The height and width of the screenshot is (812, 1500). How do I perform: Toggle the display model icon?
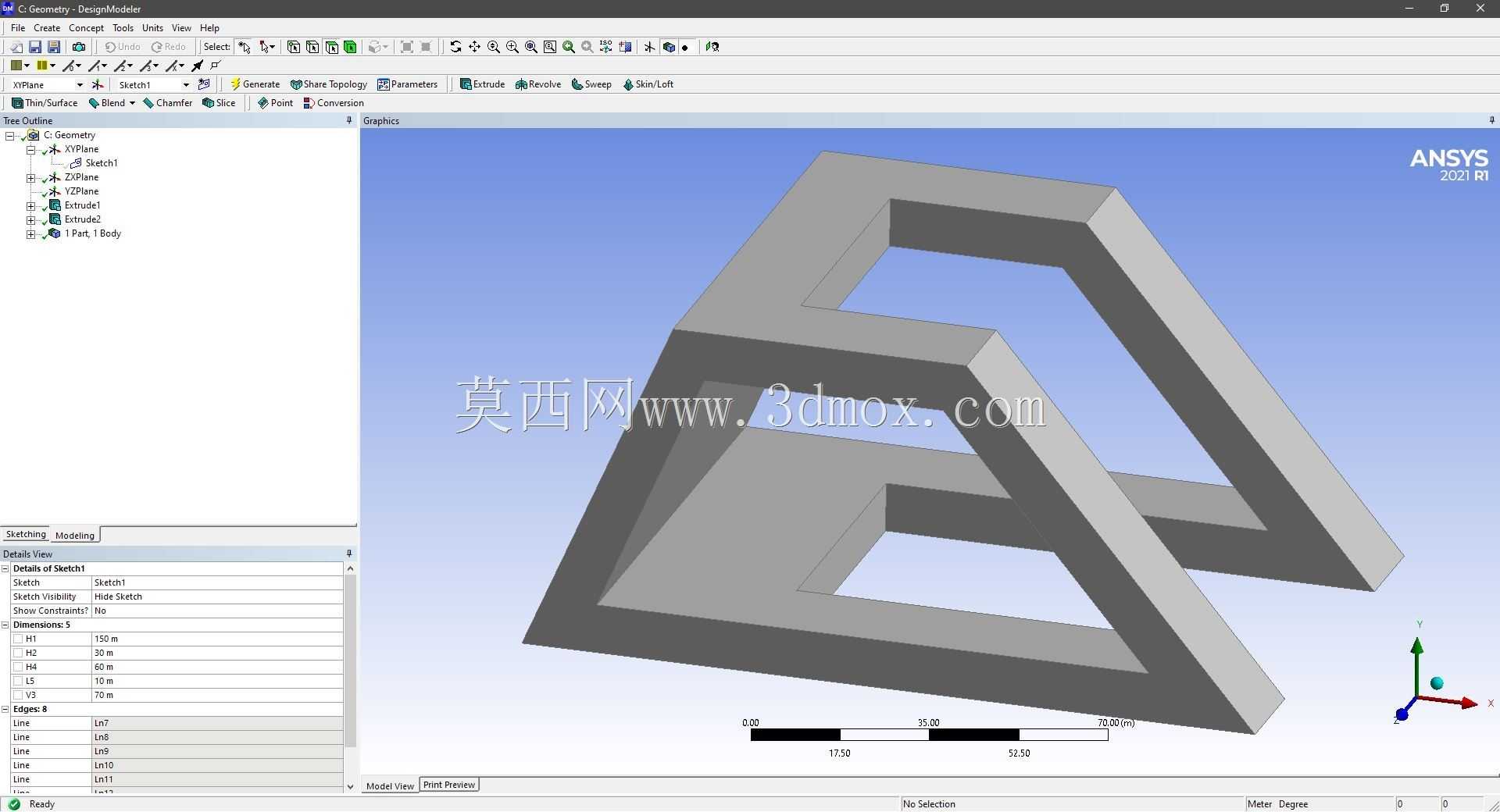click(668, 47)
